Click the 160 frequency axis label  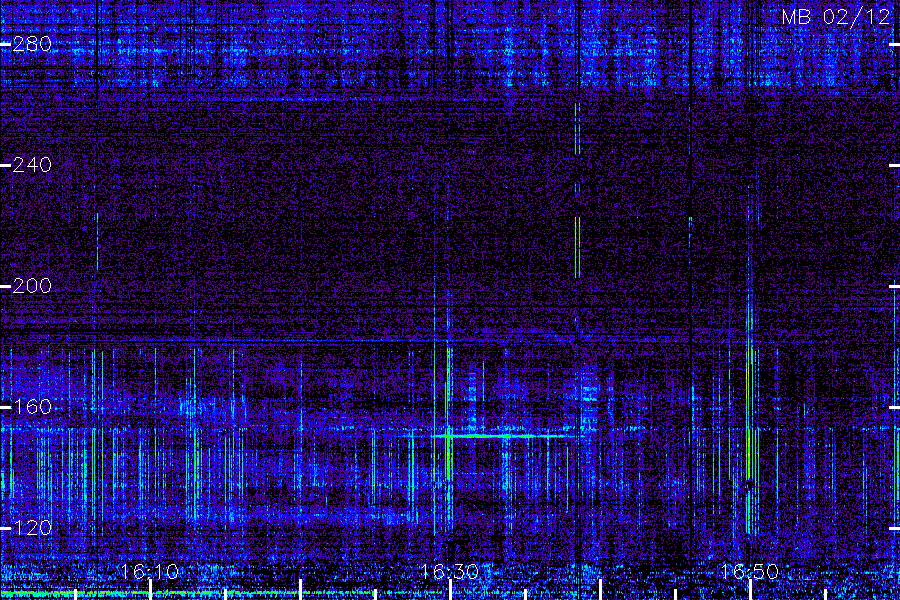[x=32, y=407]
